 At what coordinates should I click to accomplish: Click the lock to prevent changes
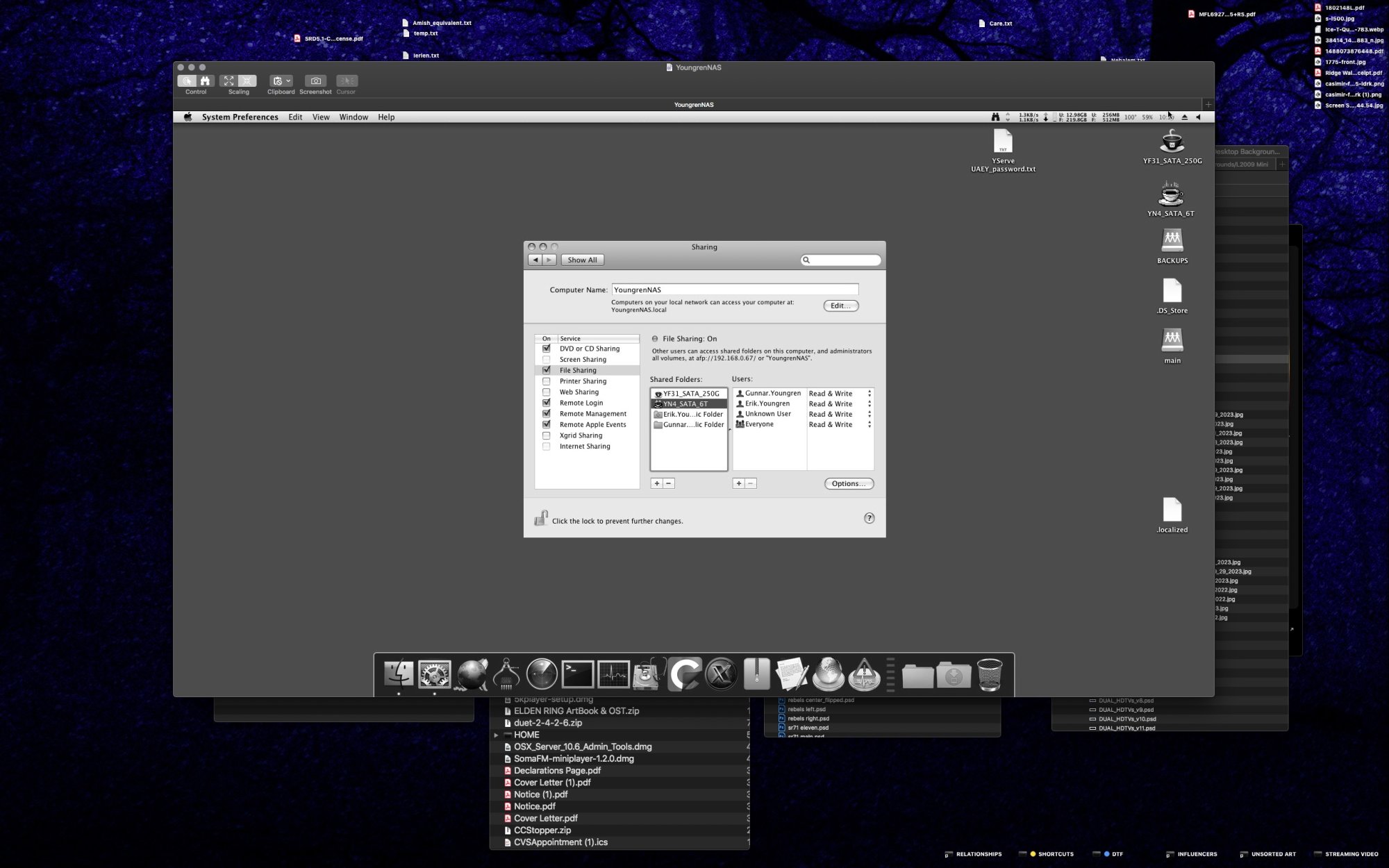point(540,519)
